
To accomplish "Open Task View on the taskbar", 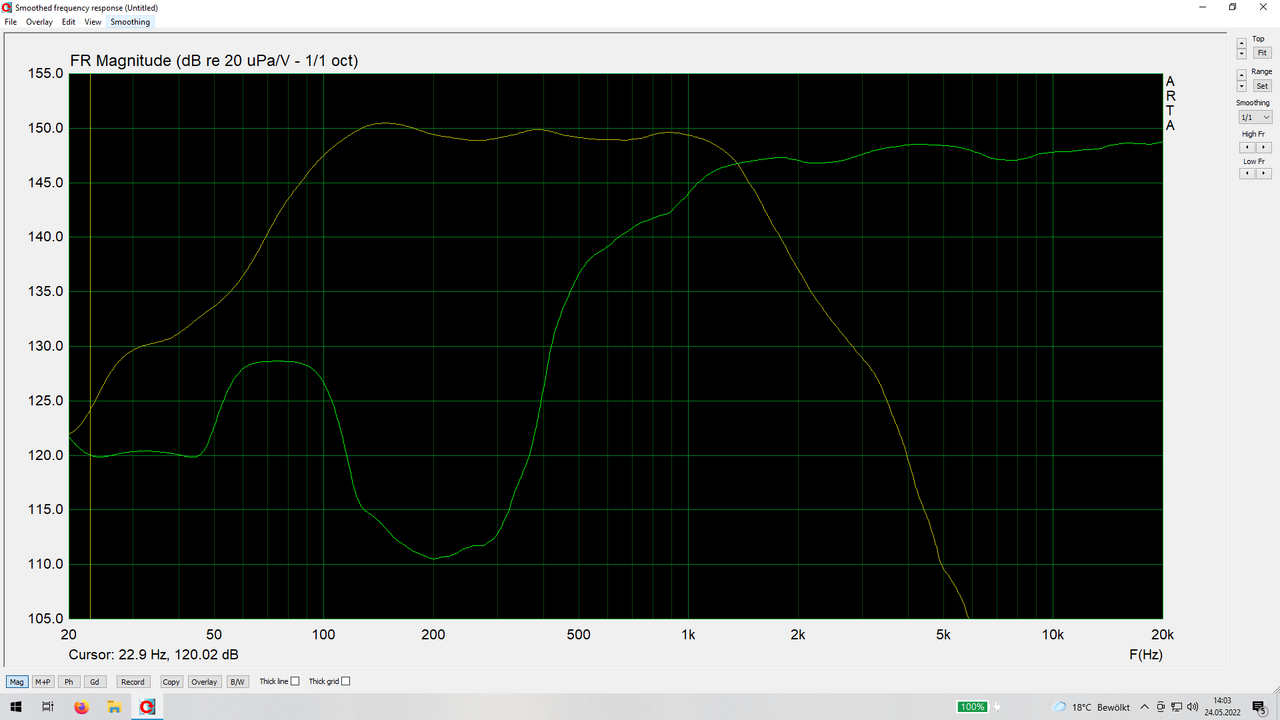I will (48, 707).
